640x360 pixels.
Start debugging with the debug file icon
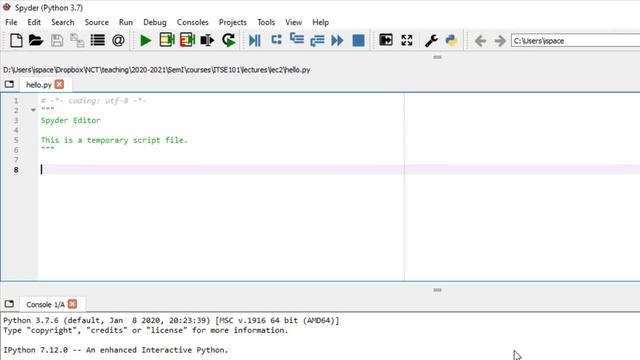tap(255, 40)
